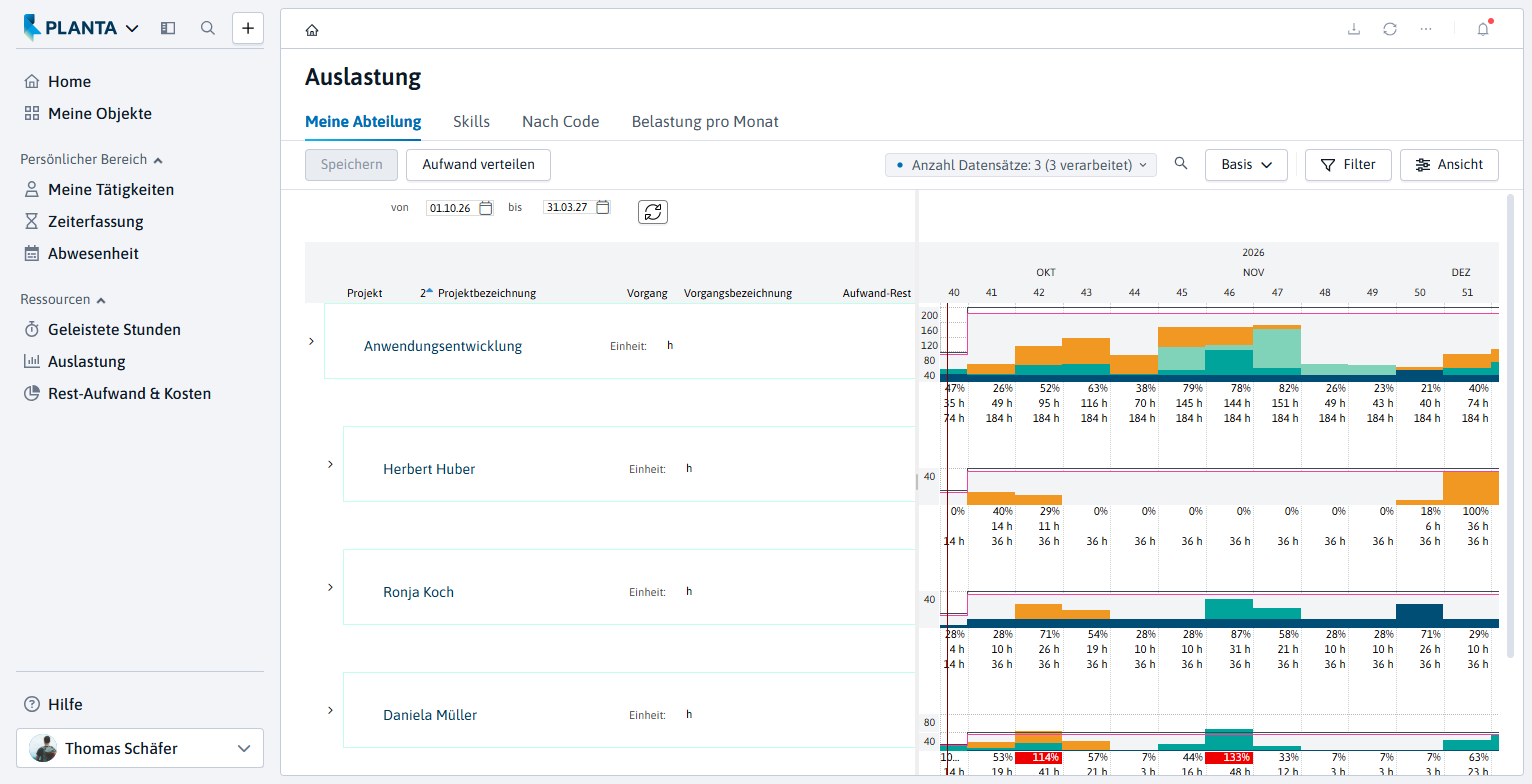
Task: Collapse the Ressourcen sidebar section
Action: (x=101, y=300)
